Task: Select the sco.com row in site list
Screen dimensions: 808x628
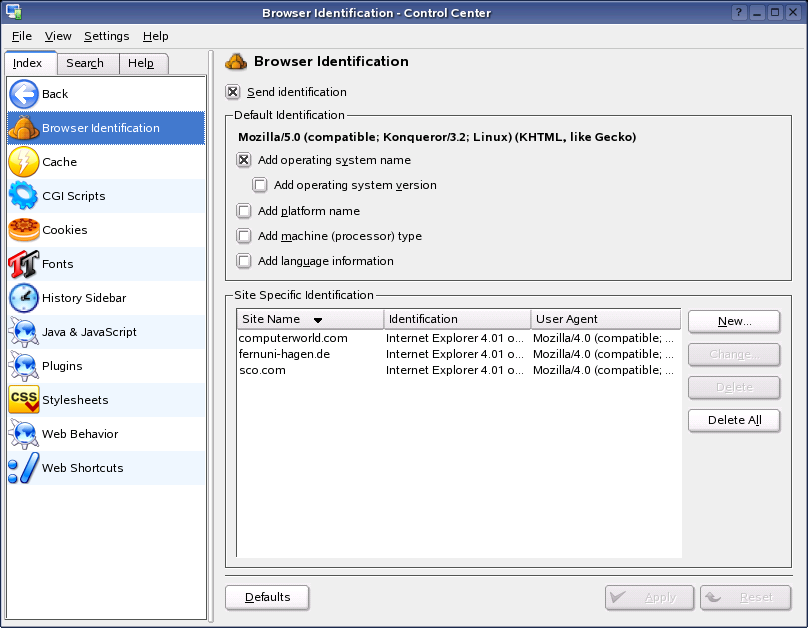Action: [x=262, y=370]
